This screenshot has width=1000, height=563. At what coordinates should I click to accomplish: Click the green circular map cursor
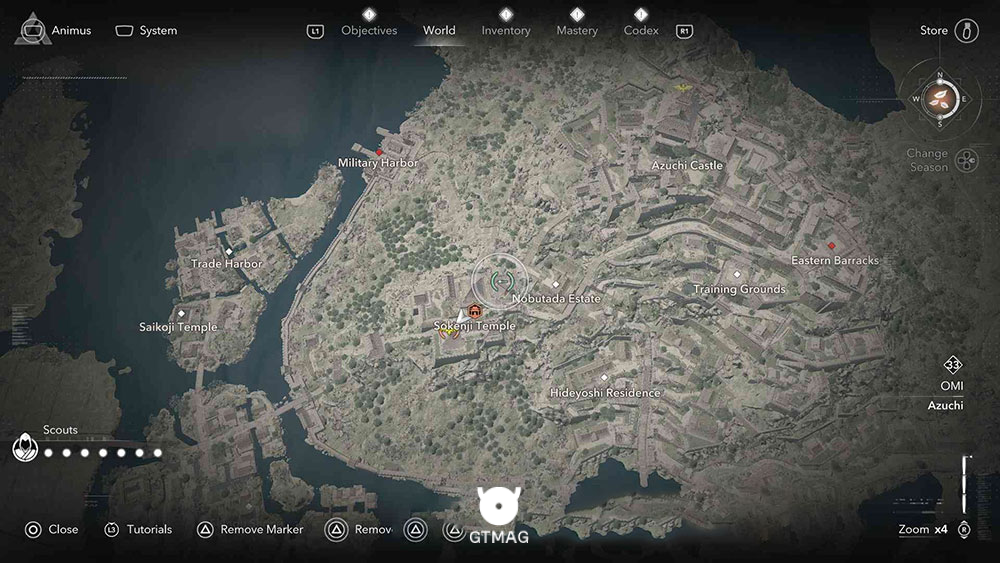502,281
